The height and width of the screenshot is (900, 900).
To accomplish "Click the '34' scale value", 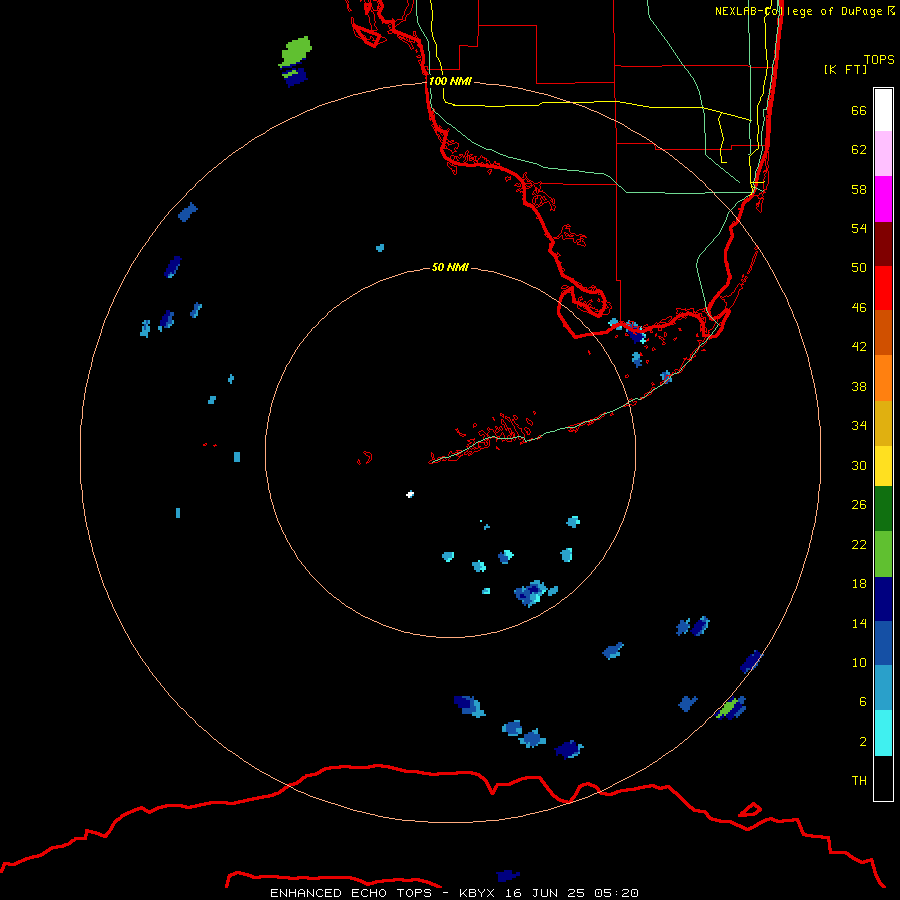I will click(859, 426).
